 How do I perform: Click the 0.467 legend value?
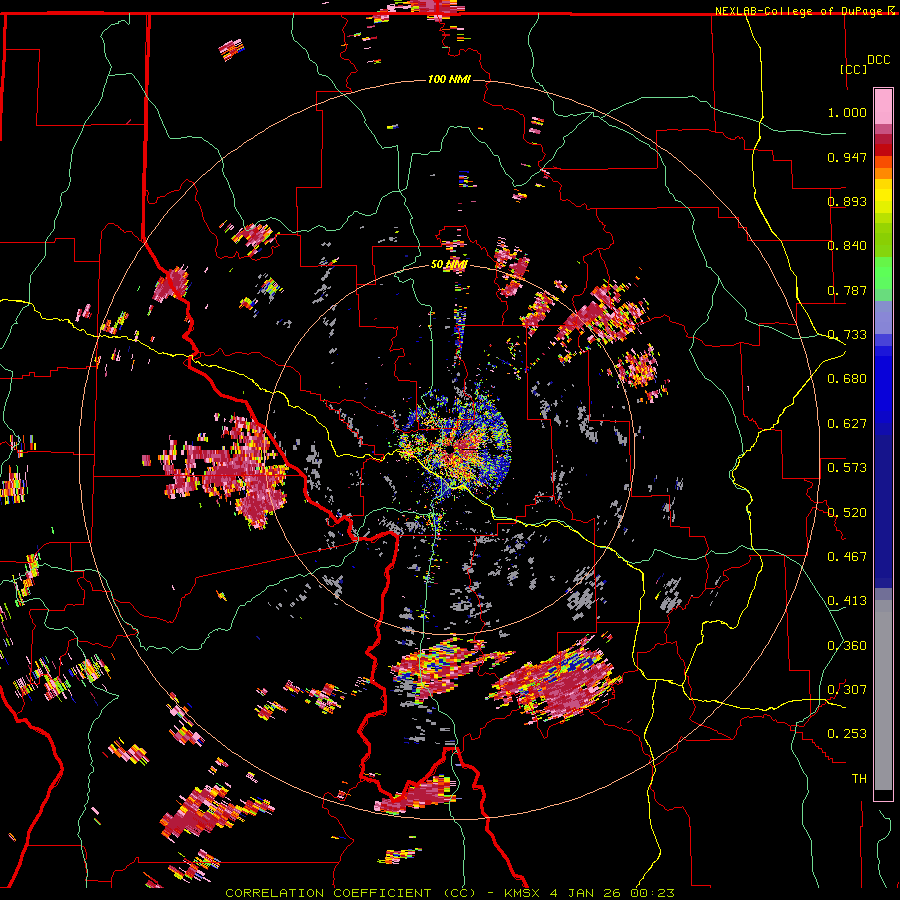click(847, 557)
